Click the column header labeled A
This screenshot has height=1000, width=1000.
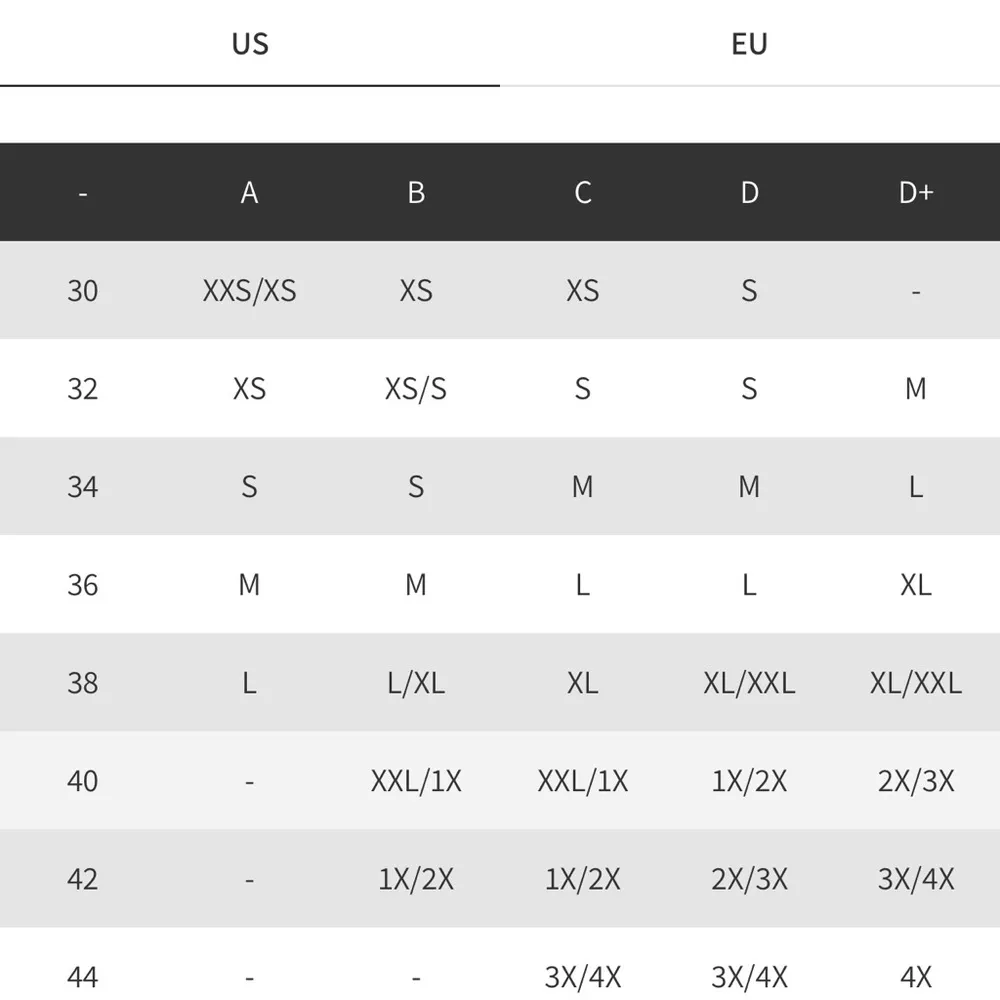(249, 192)
